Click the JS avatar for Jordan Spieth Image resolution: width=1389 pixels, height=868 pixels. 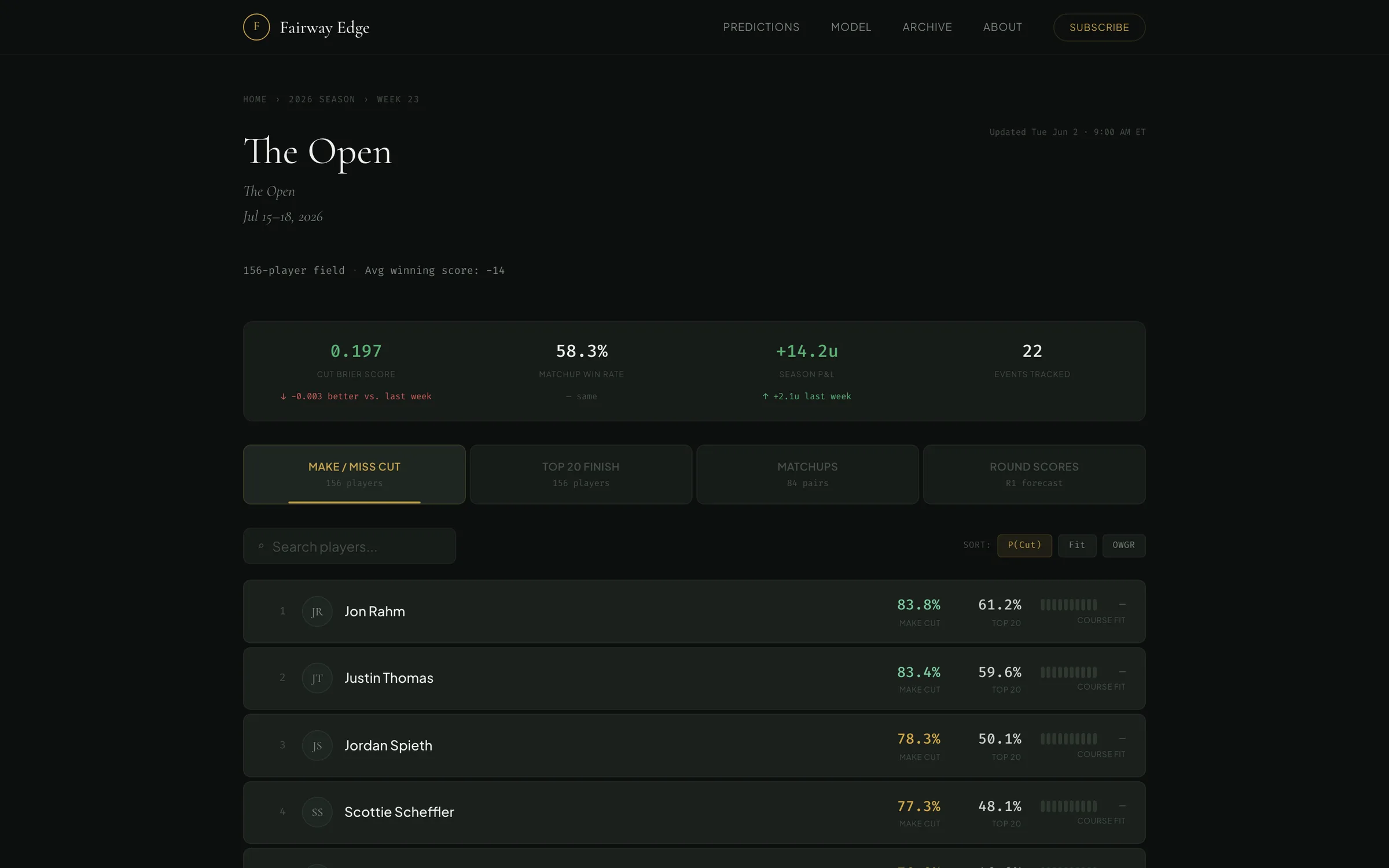pos(317,745)
